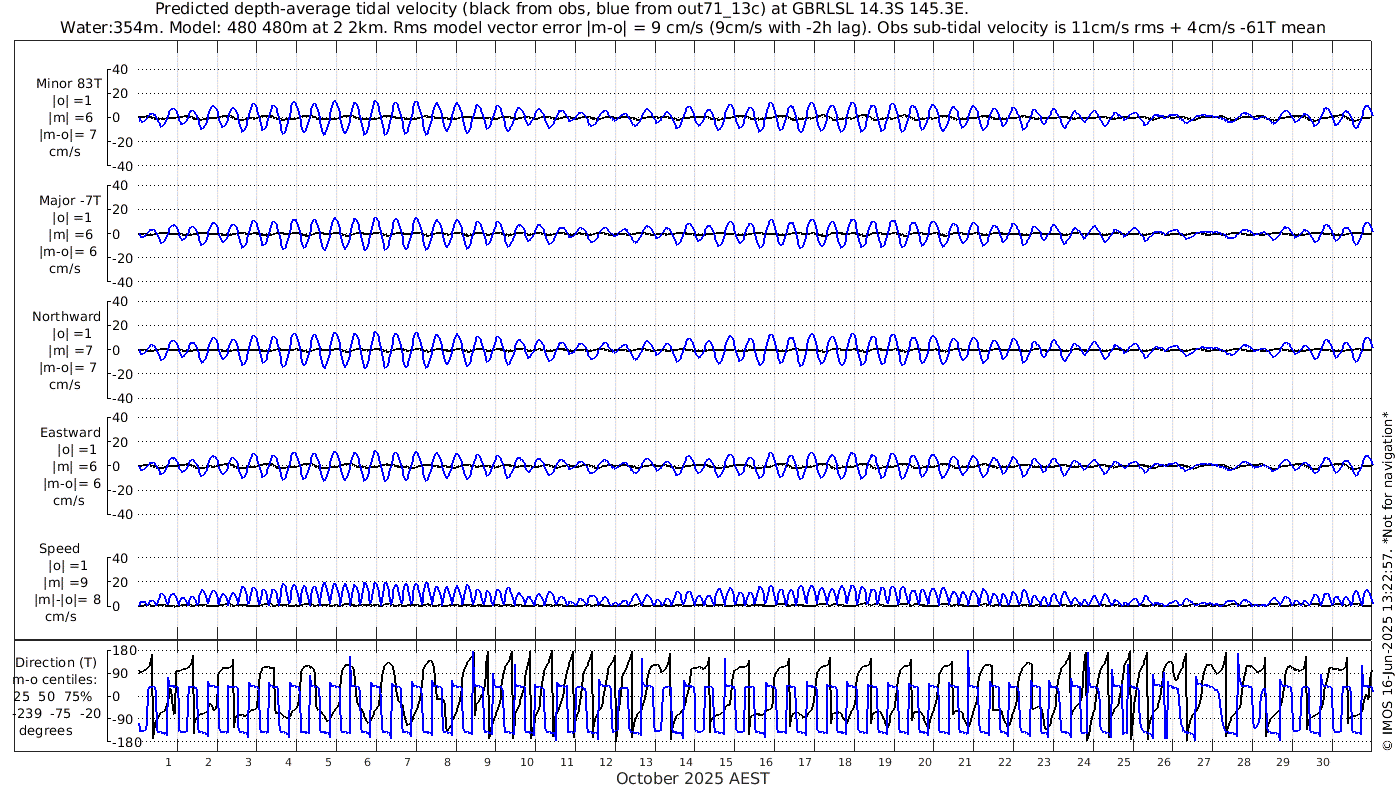Image resolution: width=1400 pixels, height=800 pixels.
Task: Click the -90 tick on the Direction axis
Action: point(122,719)
